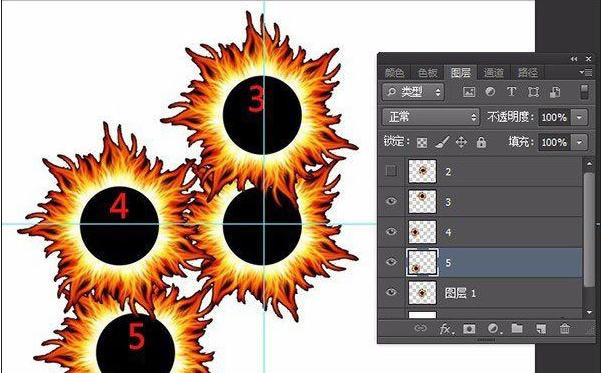Show hidden layer 2 visibility box

(x=391, y=171)
